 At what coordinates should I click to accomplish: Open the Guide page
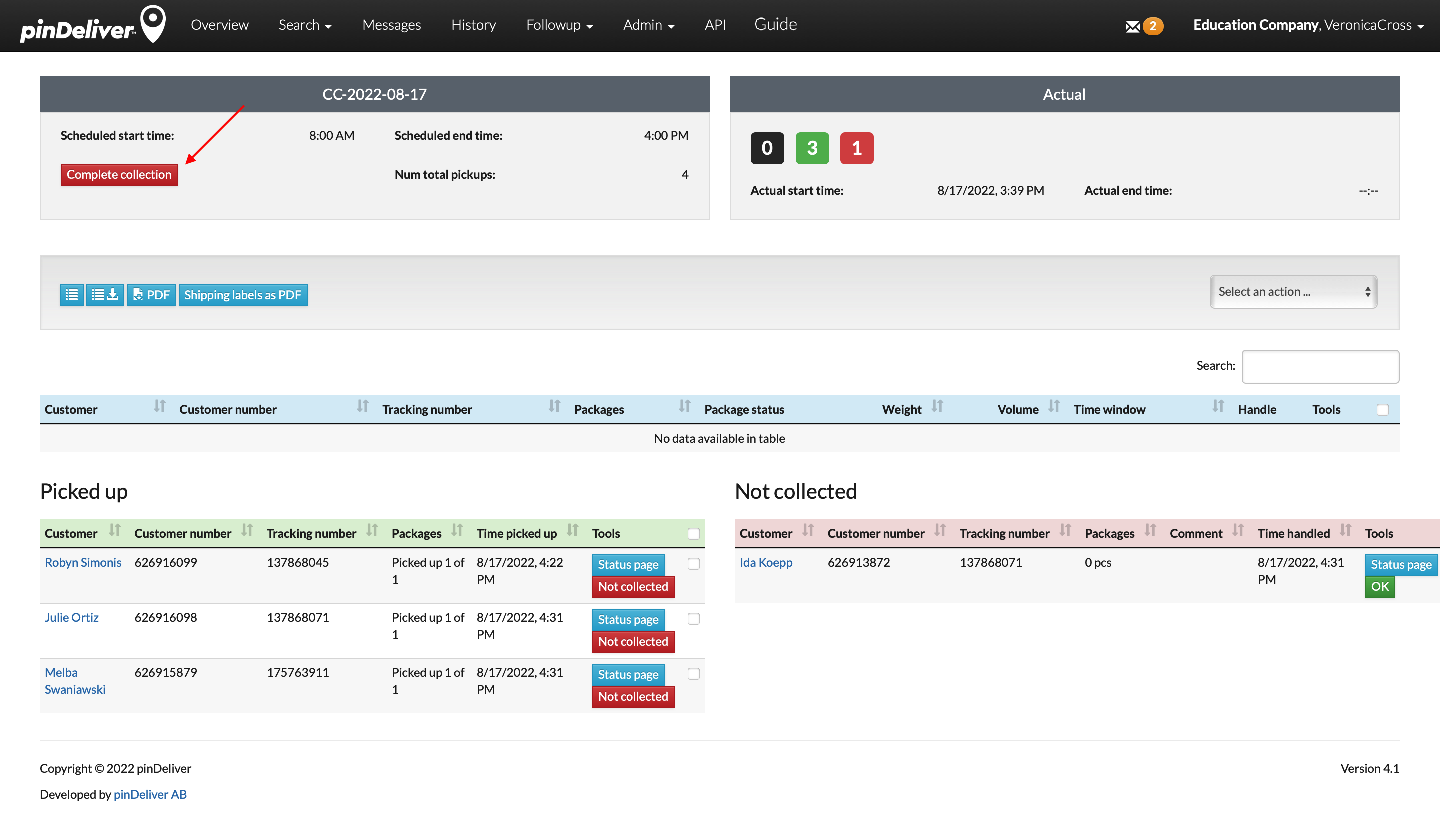coord(776,24)
